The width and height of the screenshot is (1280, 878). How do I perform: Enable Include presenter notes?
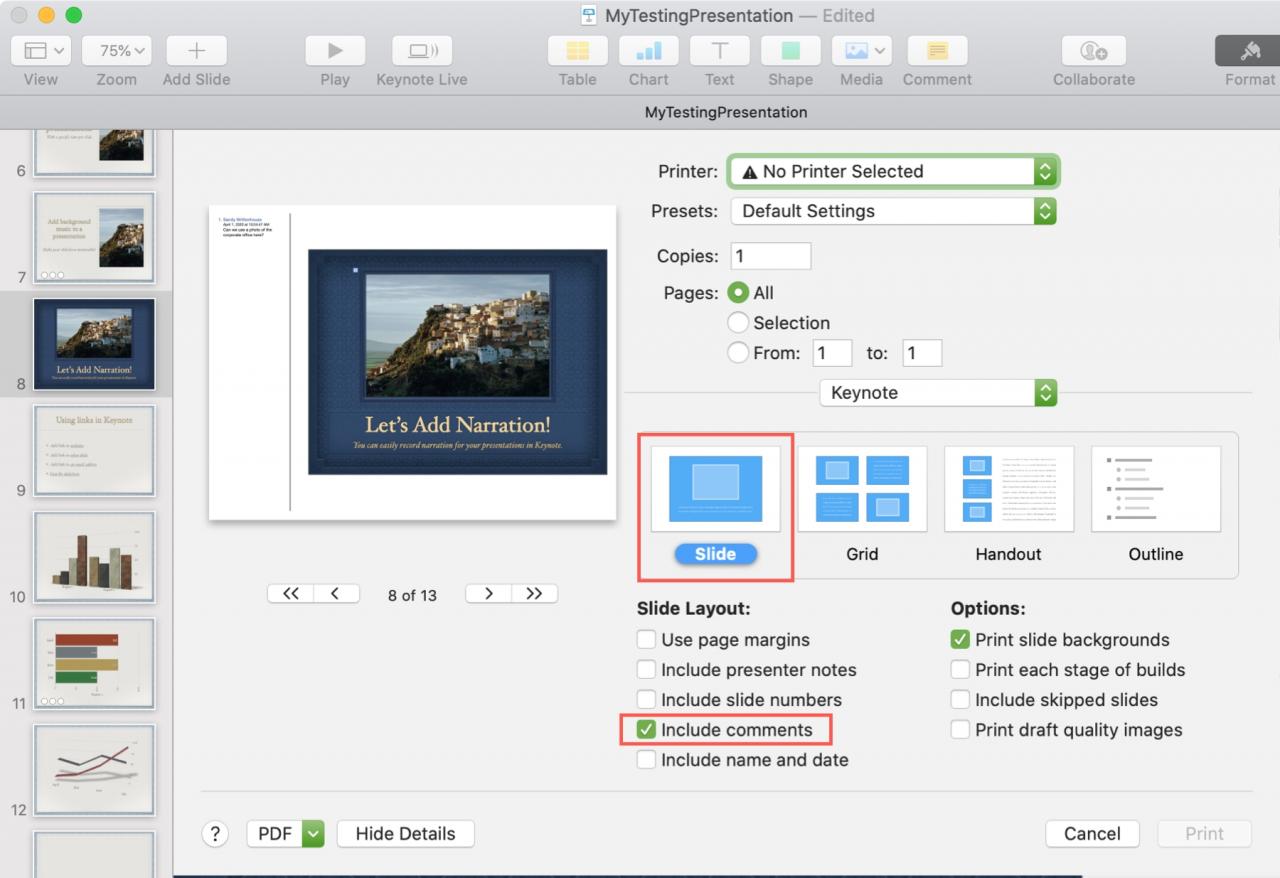click(646, 670)
